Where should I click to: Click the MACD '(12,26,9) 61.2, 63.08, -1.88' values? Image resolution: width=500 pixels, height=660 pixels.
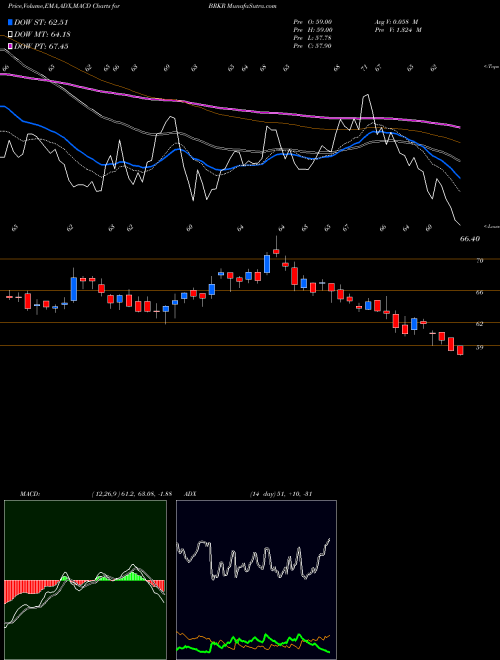point(131,494)
